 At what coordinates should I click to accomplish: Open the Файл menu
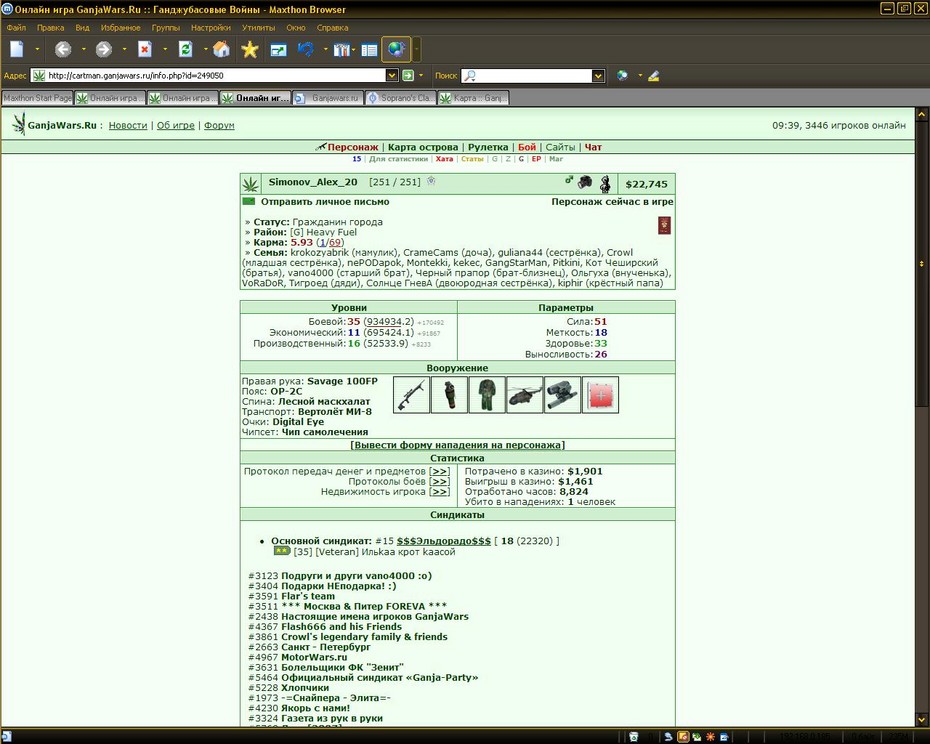pos(16,27)
